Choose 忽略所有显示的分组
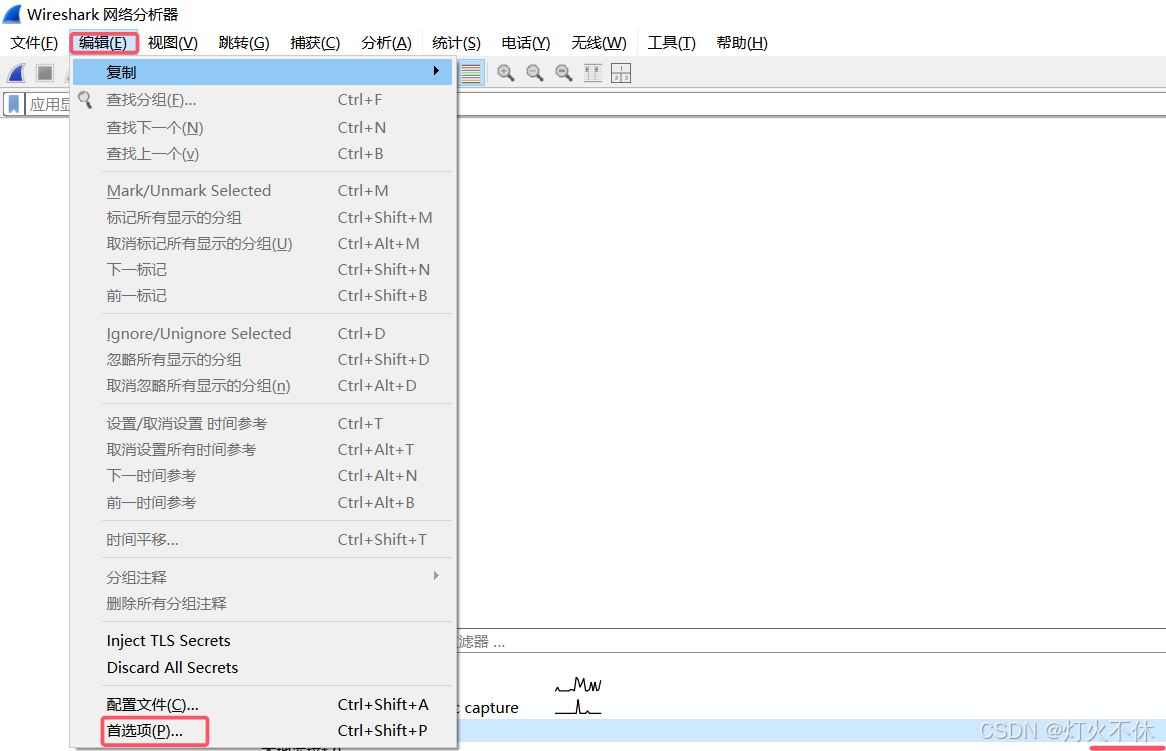1166x751 pixels. click(x=262, y=360)
